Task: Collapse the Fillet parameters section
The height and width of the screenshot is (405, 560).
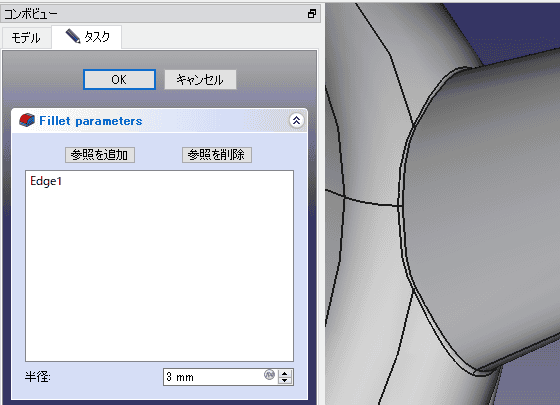Action: [296, 121]
